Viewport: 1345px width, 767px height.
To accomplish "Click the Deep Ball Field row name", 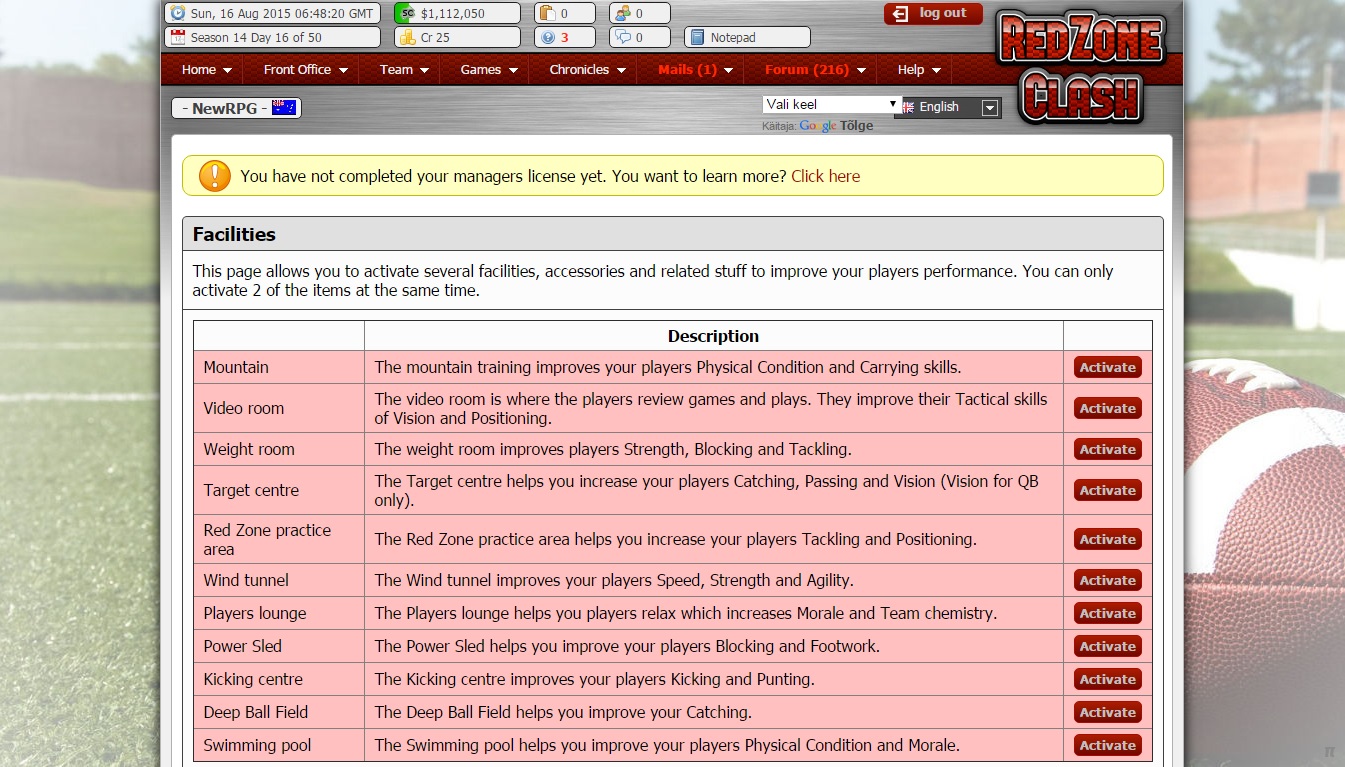I will pos(256,712).
